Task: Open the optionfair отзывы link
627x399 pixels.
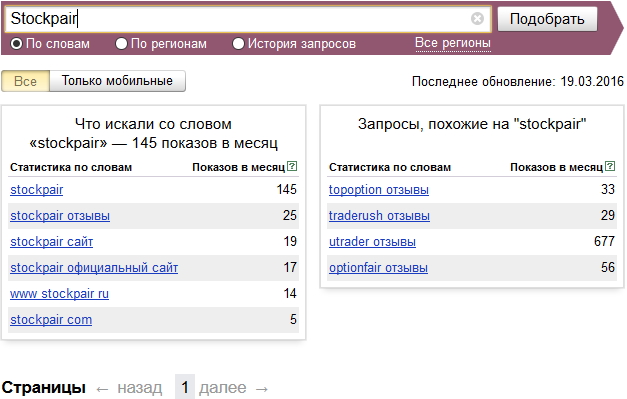Action: 378,267
